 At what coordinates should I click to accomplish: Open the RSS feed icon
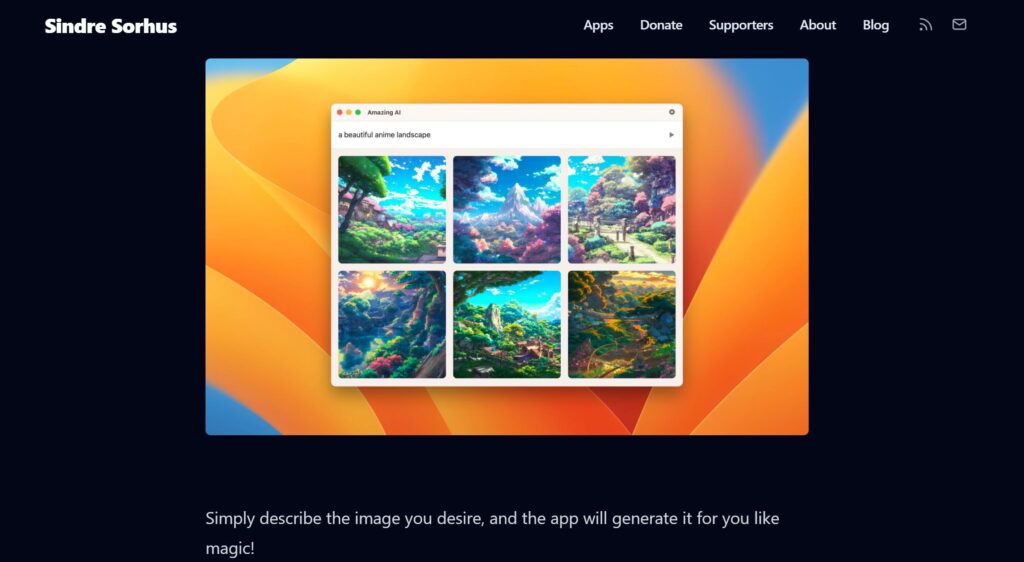tap(925, 25)
